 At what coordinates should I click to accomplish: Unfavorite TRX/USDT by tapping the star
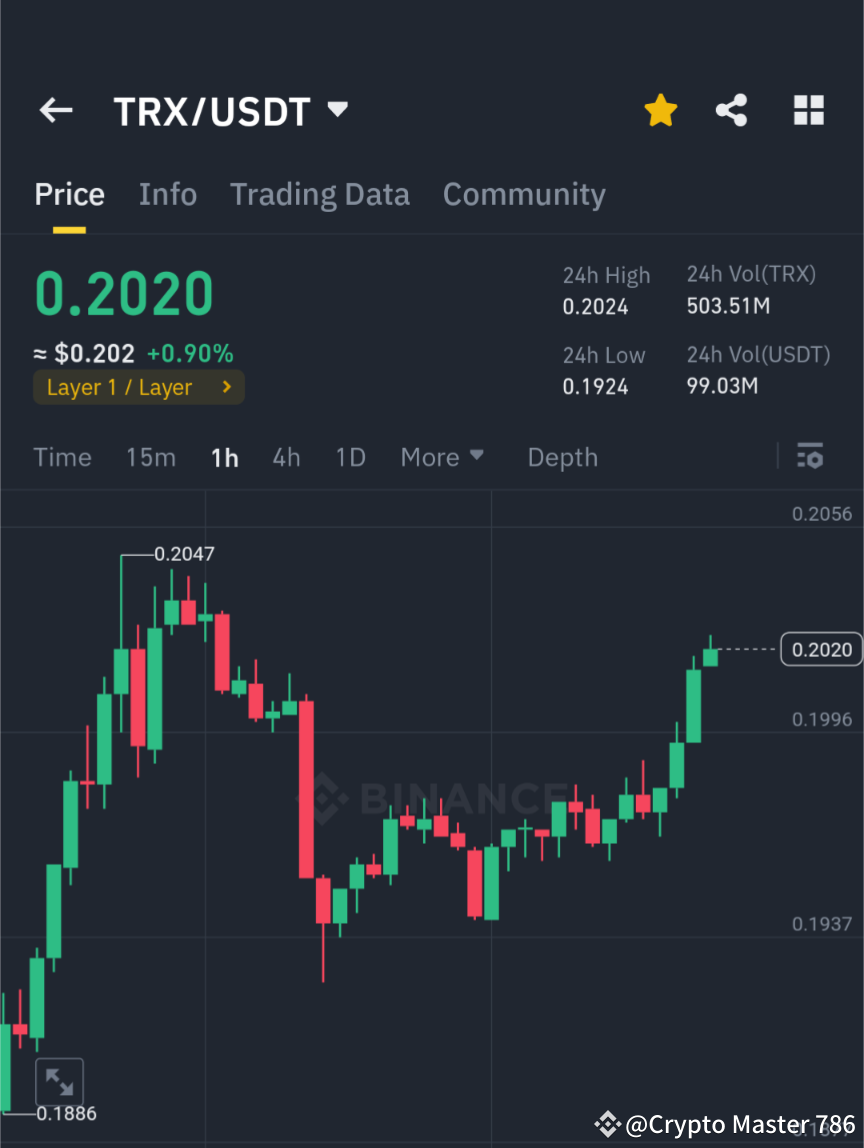[660, 110]
